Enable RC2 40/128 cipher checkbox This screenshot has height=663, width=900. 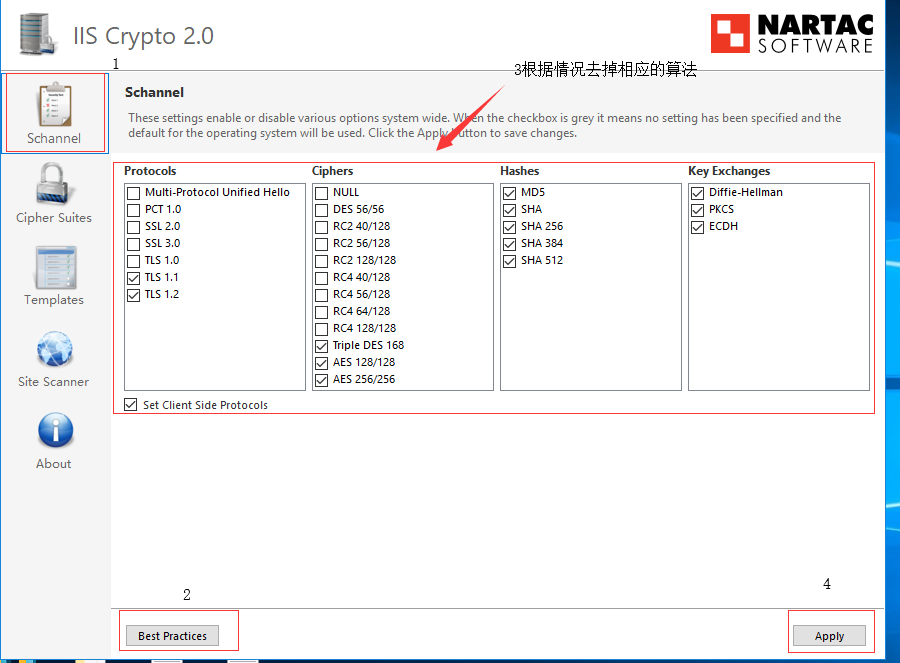321,227
